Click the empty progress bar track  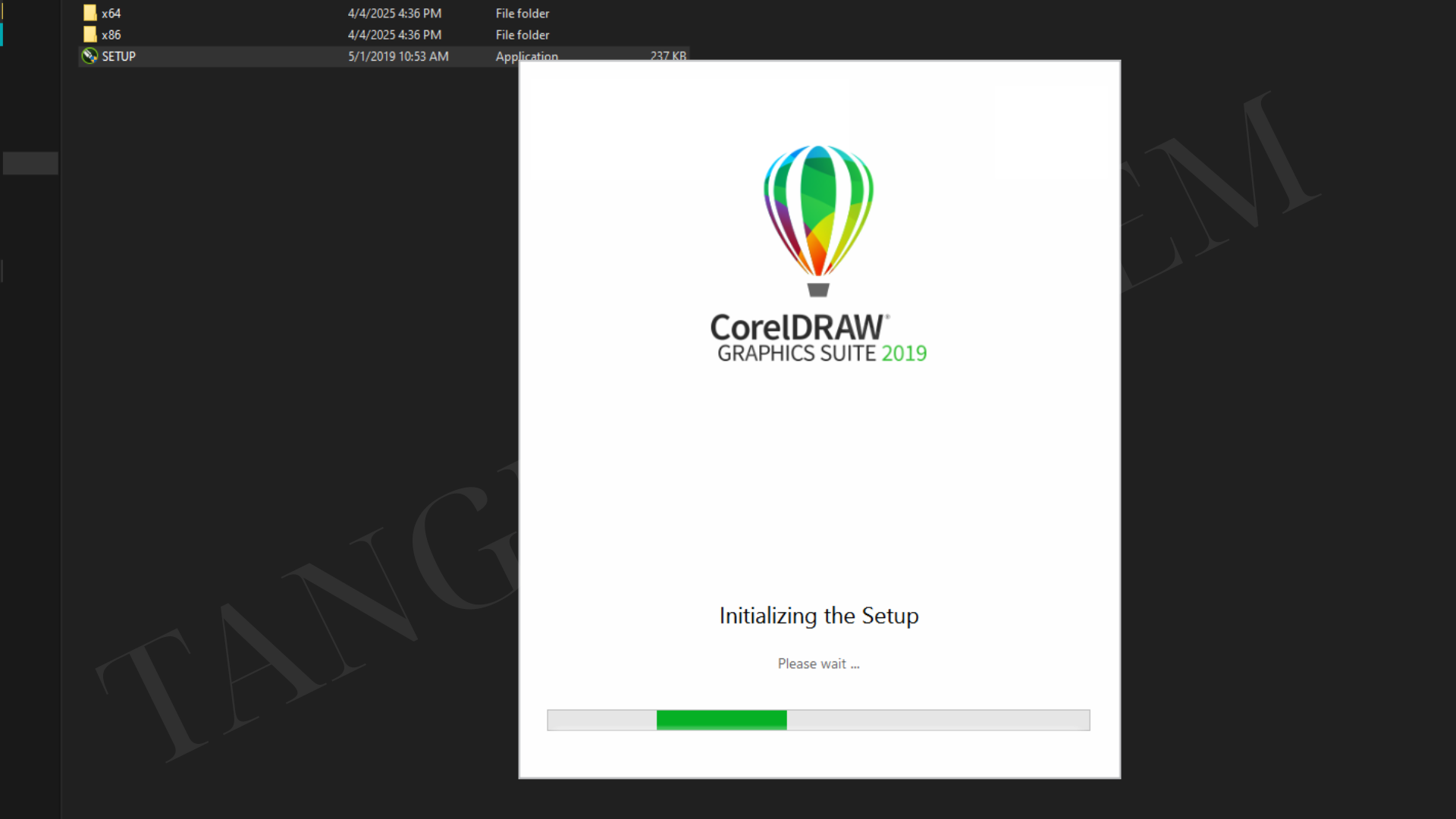pos(937,720)
